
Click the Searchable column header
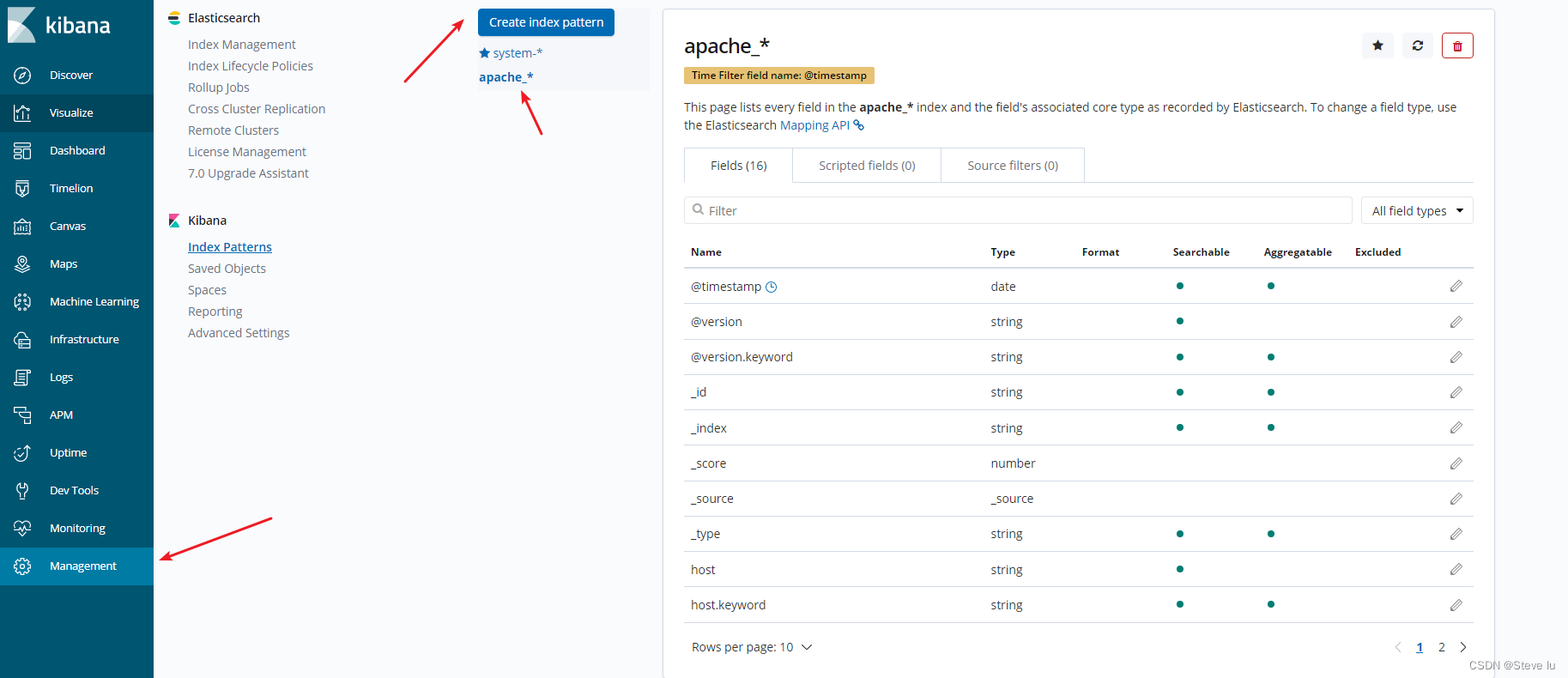pyautogui.click(x=1201, y=252)
